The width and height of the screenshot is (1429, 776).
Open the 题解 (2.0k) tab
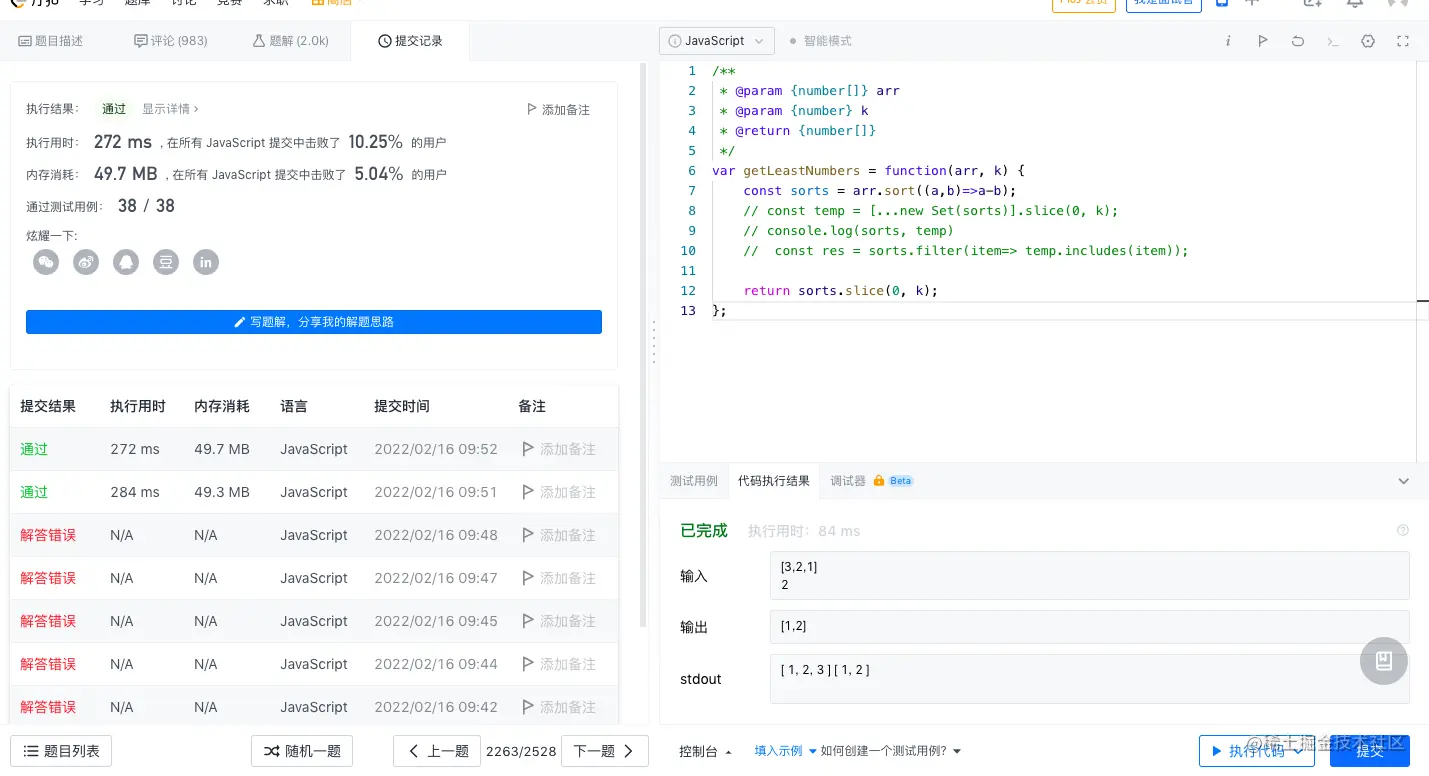[x=291, y=41]
